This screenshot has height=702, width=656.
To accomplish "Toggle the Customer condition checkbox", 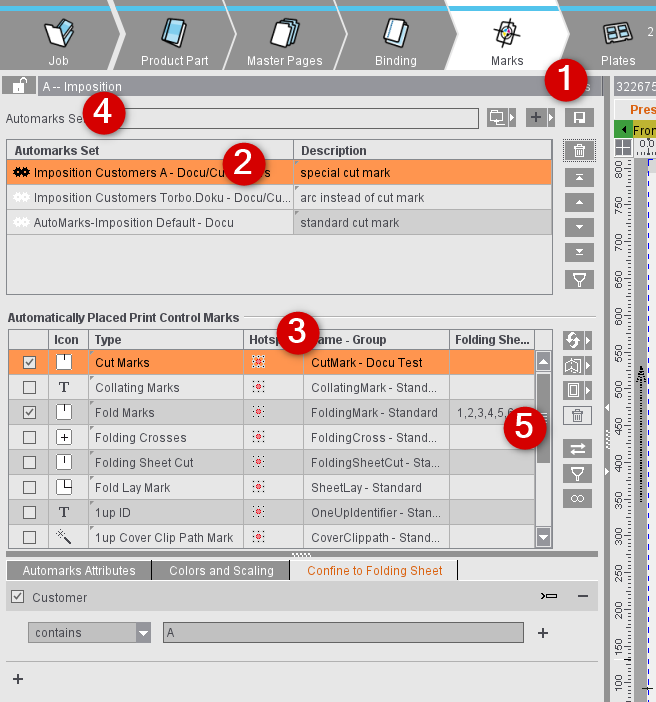I will [x=17, y=597].
